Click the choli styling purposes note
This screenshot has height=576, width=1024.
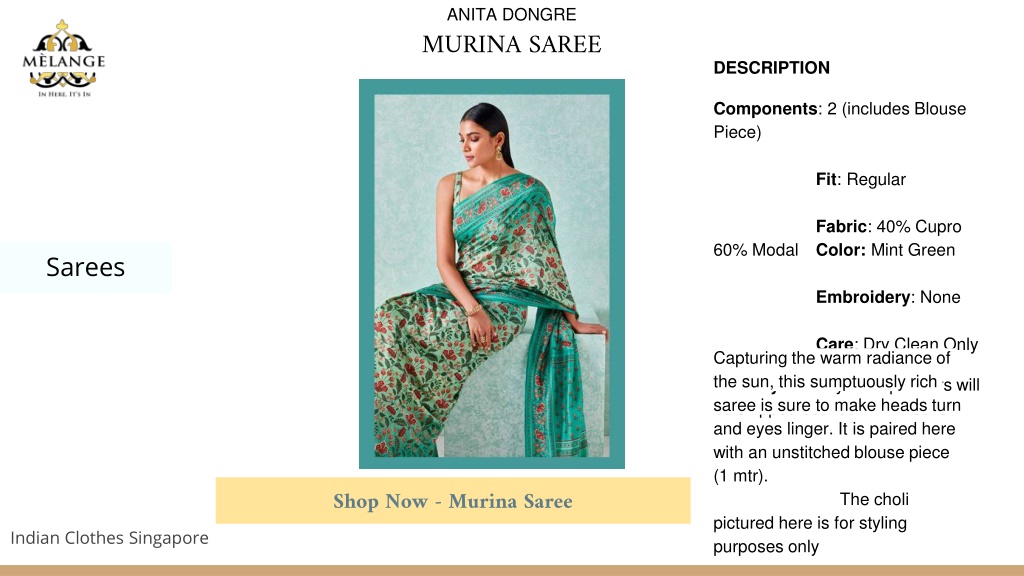point(810,523)
